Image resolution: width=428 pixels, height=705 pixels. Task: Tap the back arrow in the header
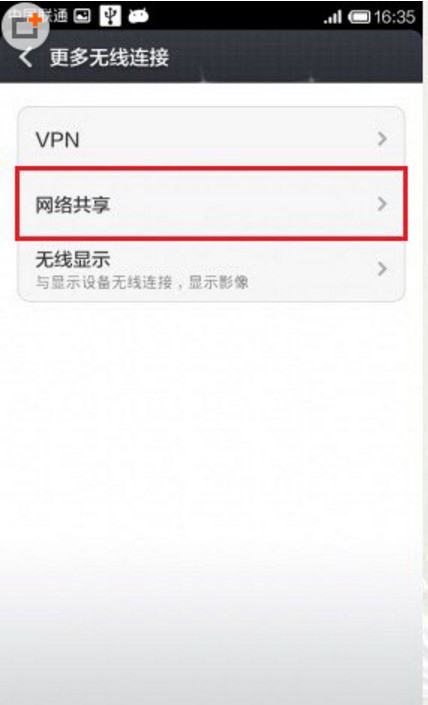26,58
